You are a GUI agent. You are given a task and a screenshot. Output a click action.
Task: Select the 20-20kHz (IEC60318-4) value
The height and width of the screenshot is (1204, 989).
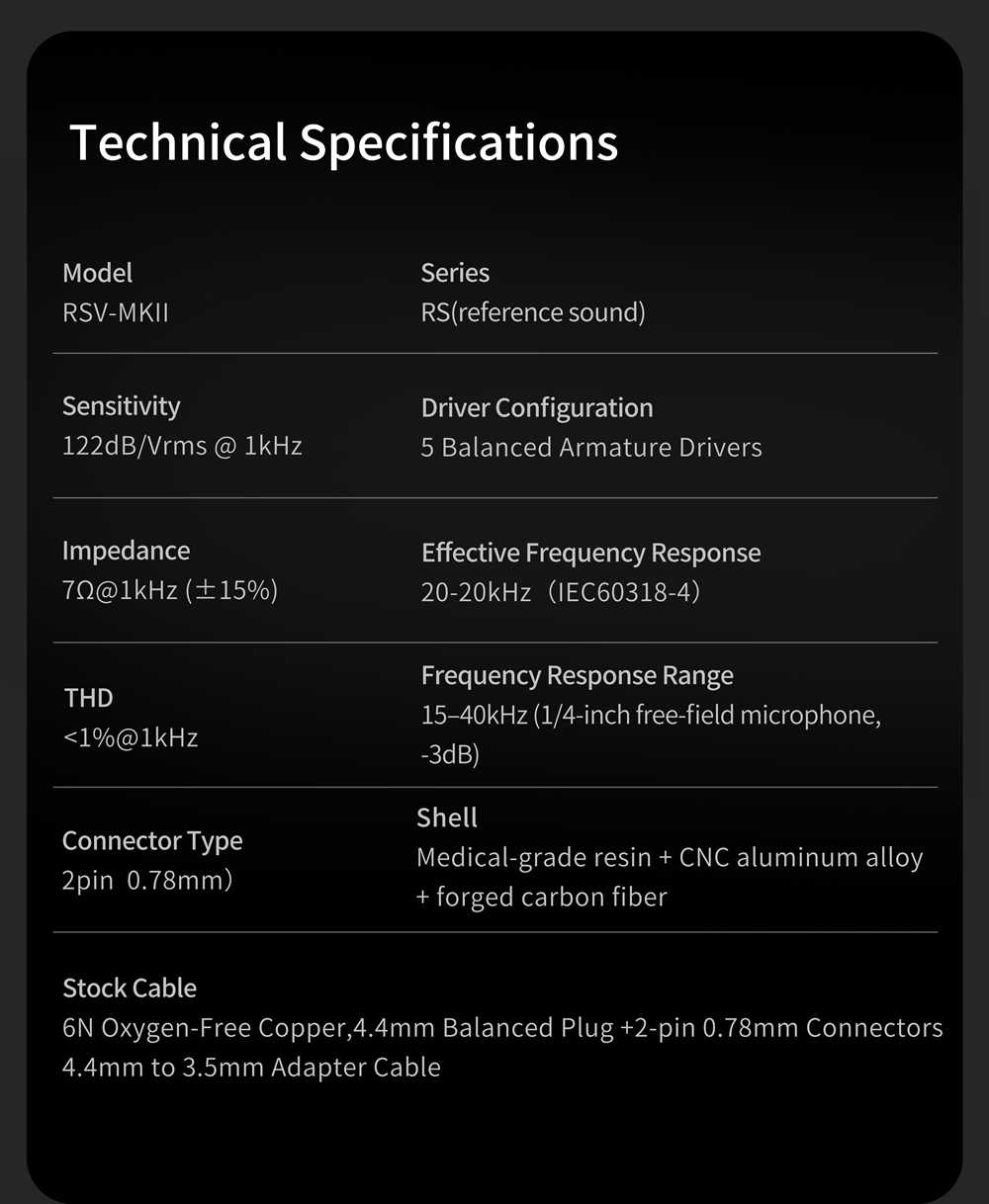pyautogui.click(x=561, y=593)
